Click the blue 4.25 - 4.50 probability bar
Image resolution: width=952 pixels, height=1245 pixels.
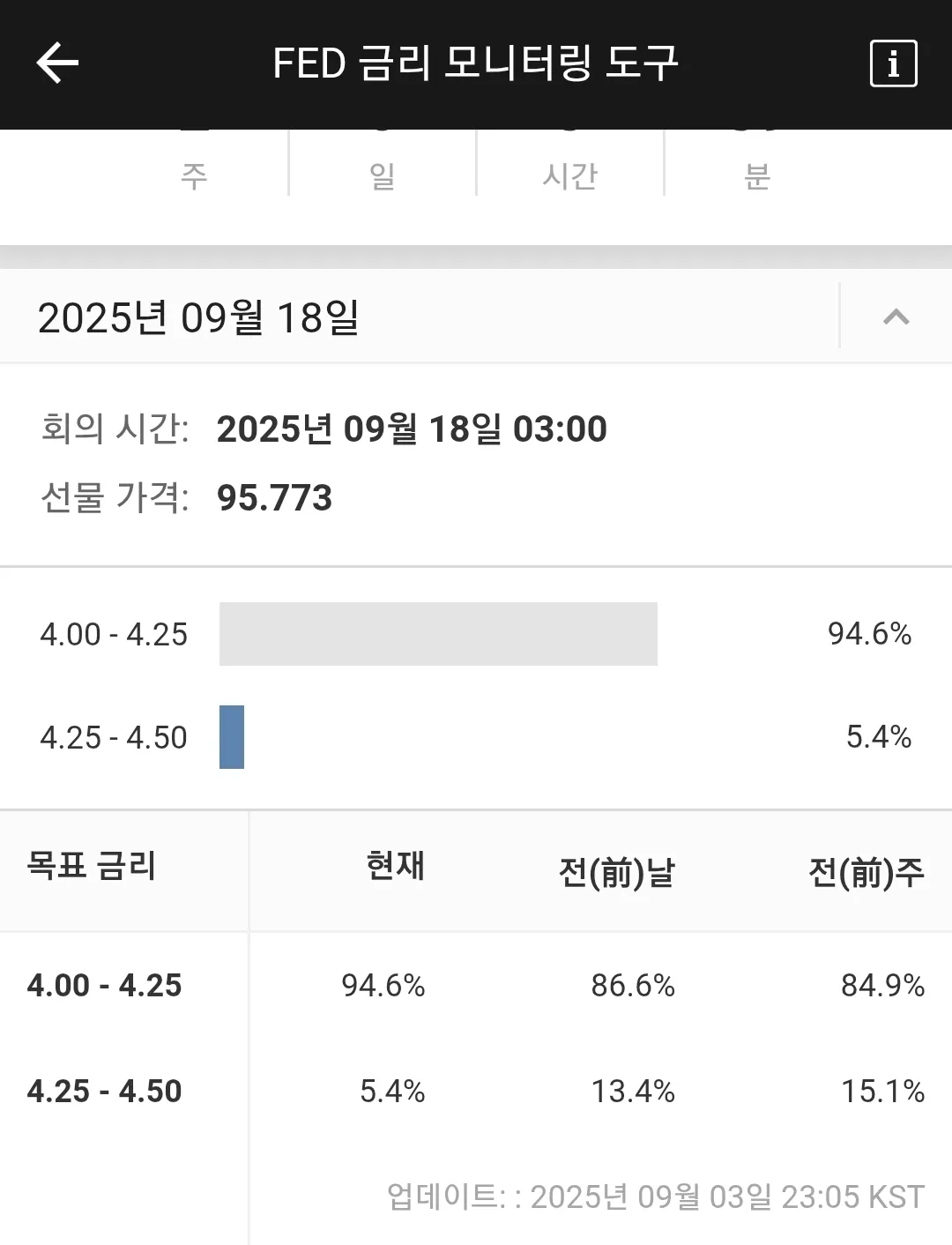[232, 737]
